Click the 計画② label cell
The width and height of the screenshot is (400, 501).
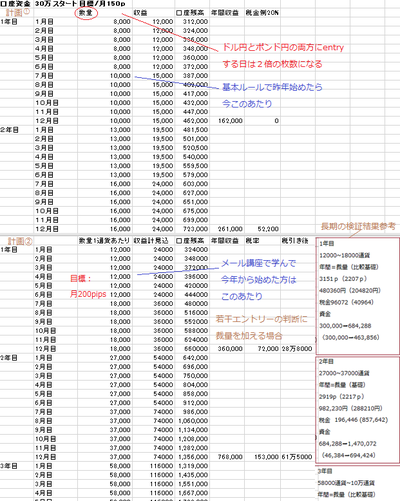(x=20, y=241)
